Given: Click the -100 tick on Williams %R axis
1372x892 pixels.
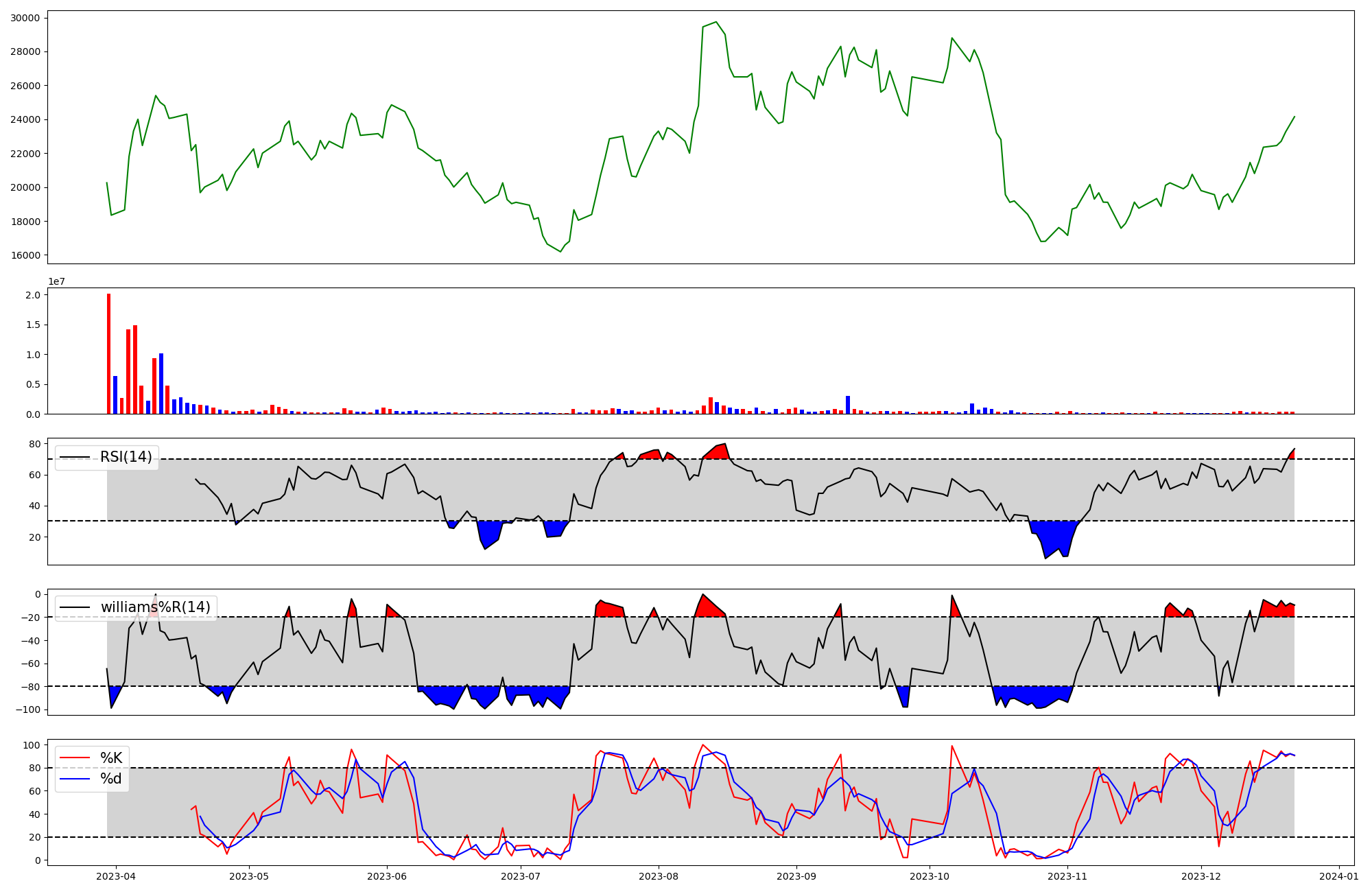Looking at the screenshot, I should [27, 709].
